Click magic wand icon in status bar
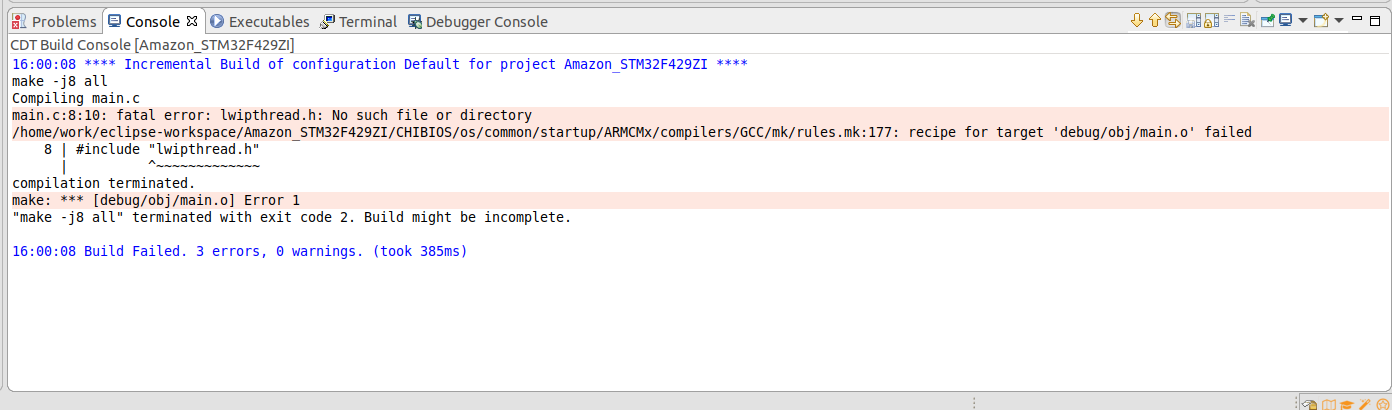1392x410 pixels. 1365,404
